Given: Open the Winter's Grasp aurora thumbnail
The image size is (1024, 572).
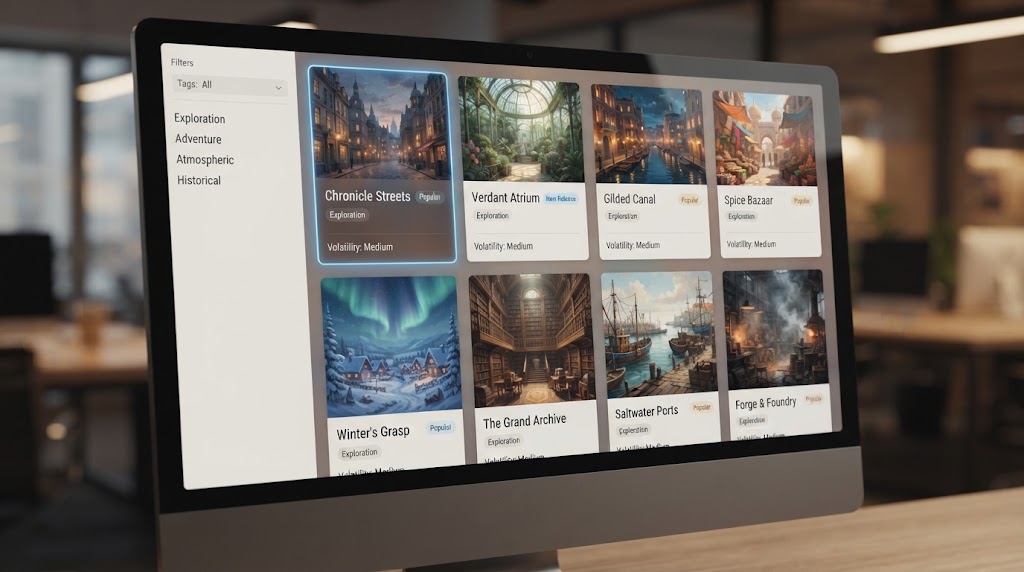Looking at the screenshot, I should (390, 346).
